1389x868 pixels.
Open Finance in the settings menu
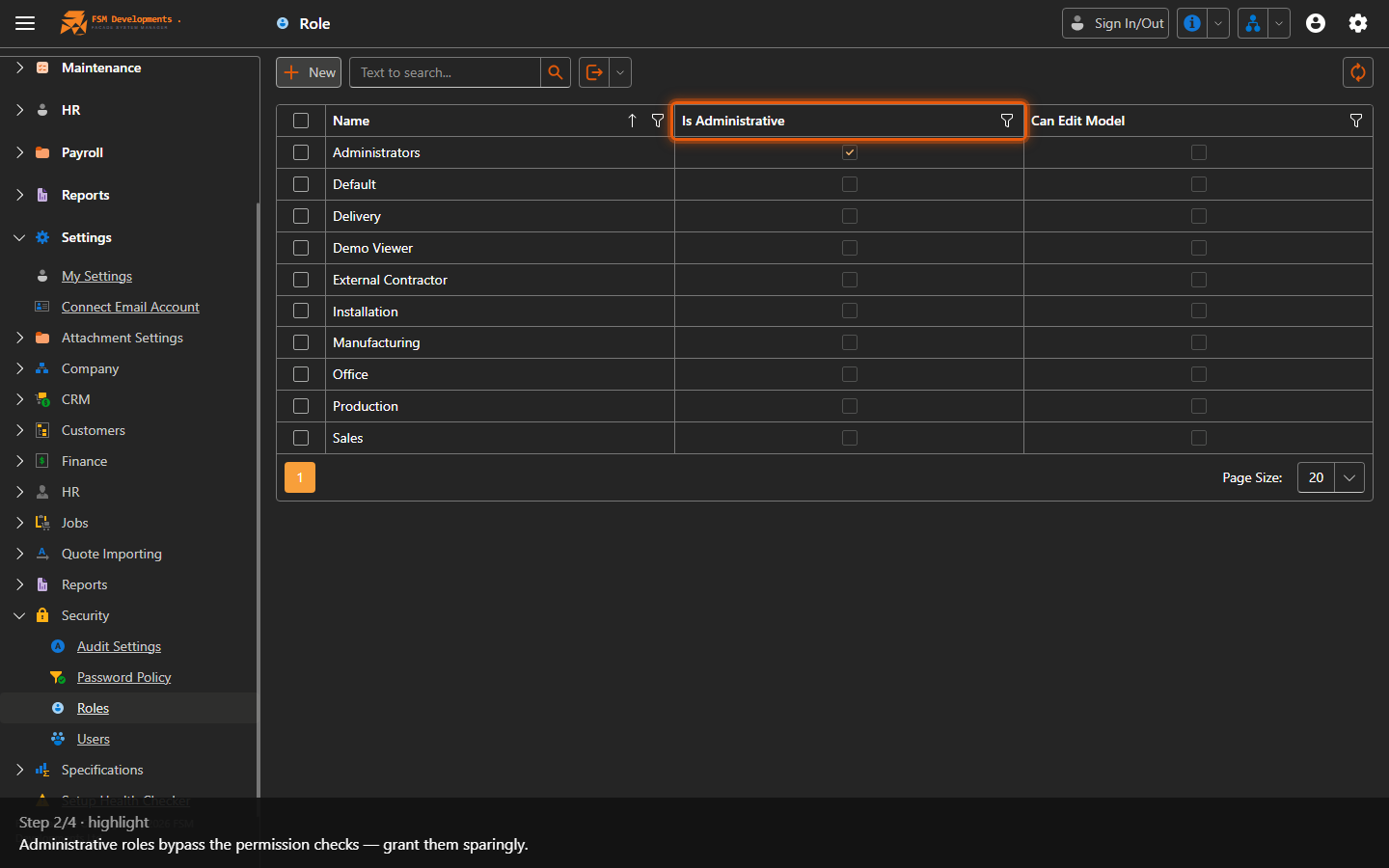tap(84, 461)
